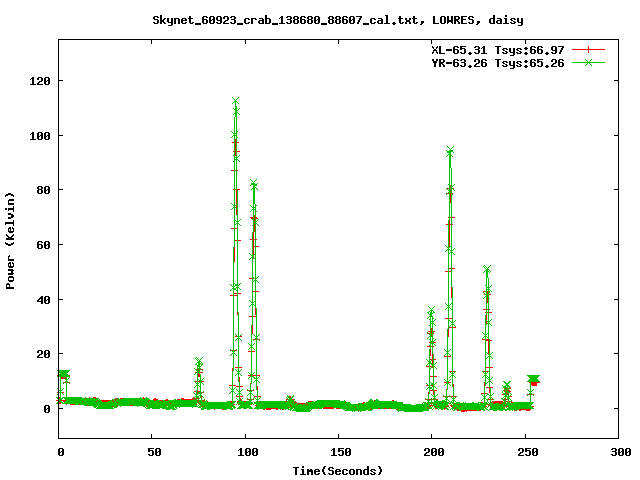This screenshot has height=480, width=640.
Task: Click the y-axis tick label 60
Action: 43,245
